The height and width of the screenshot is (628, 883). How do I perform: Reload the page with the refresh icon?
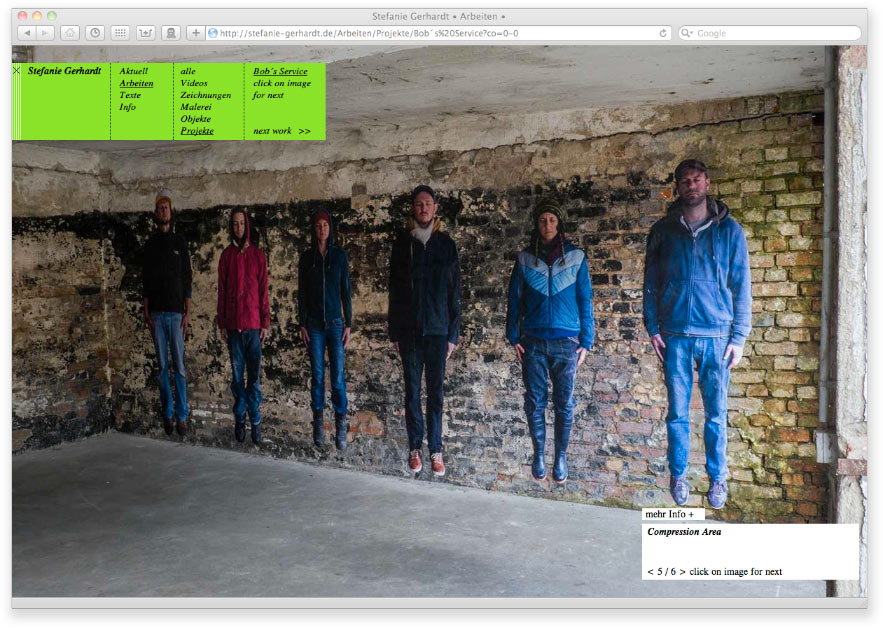tap(663, 33)
